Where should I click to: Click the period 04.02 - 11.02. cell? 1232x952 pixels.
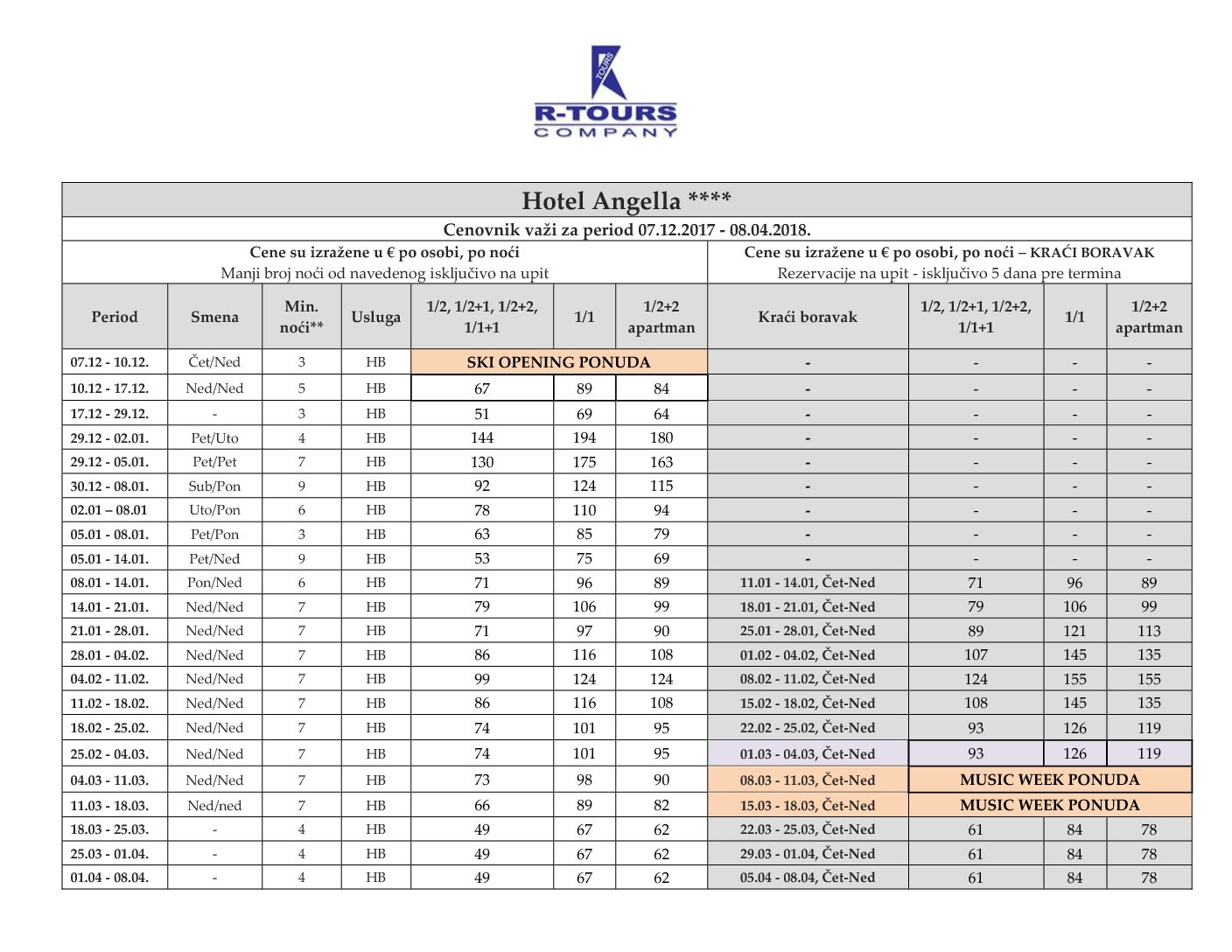pos(115,679)
